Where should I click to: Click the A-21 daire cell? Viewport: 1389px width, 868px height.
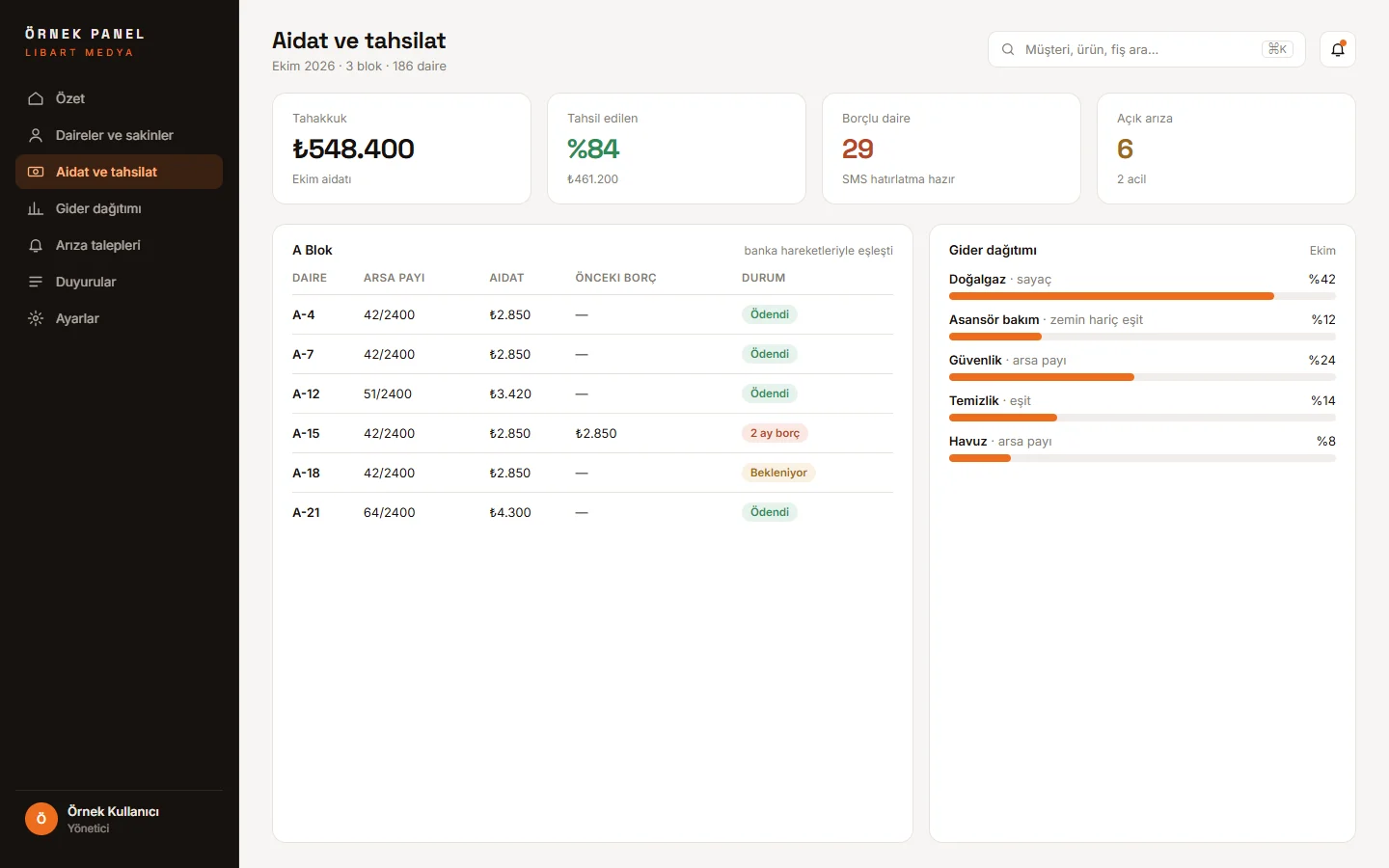[306, 512]
